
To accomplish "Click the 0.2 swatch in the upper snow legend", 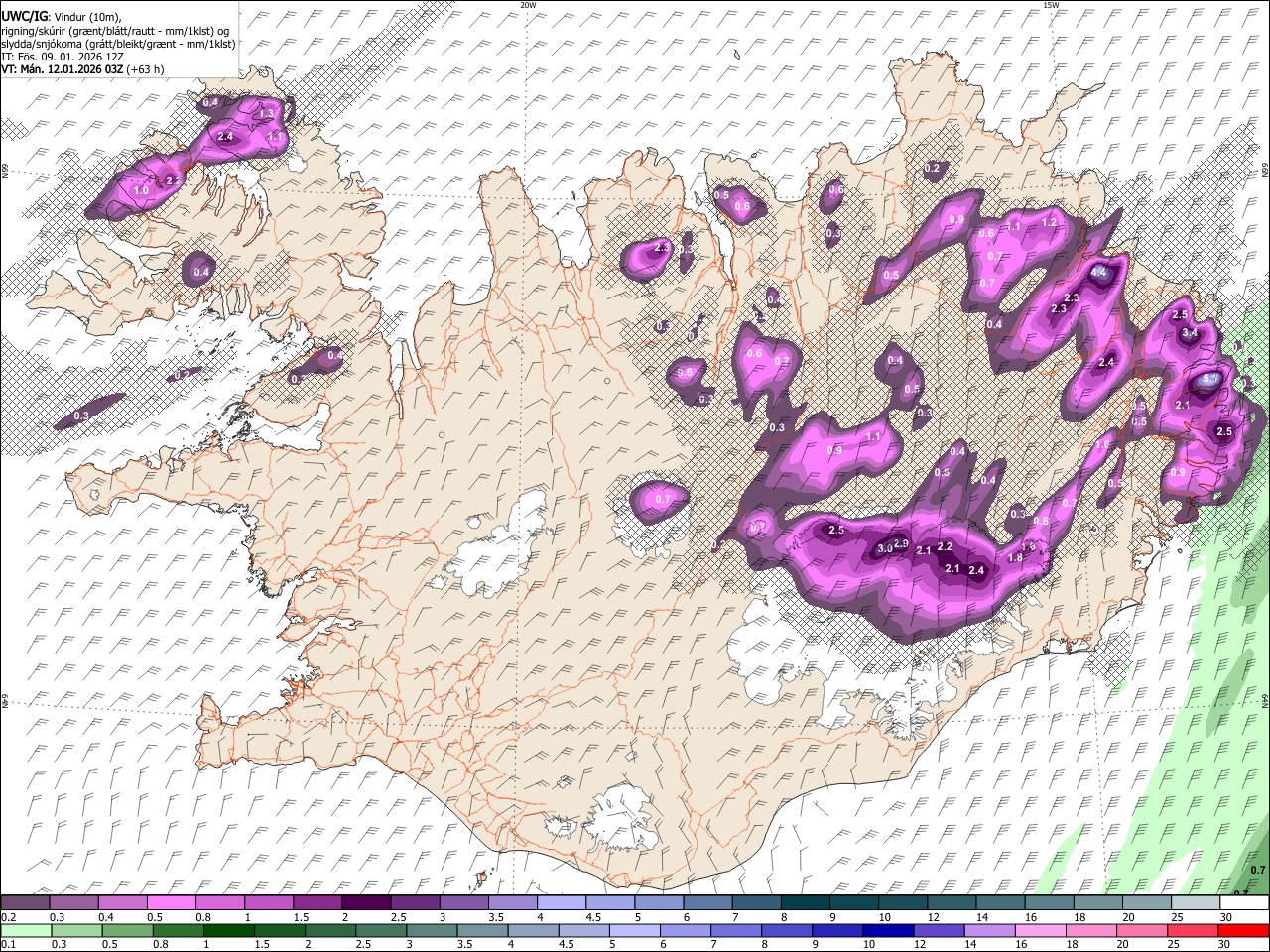I will pyautogui.click(x=25, y=903).
